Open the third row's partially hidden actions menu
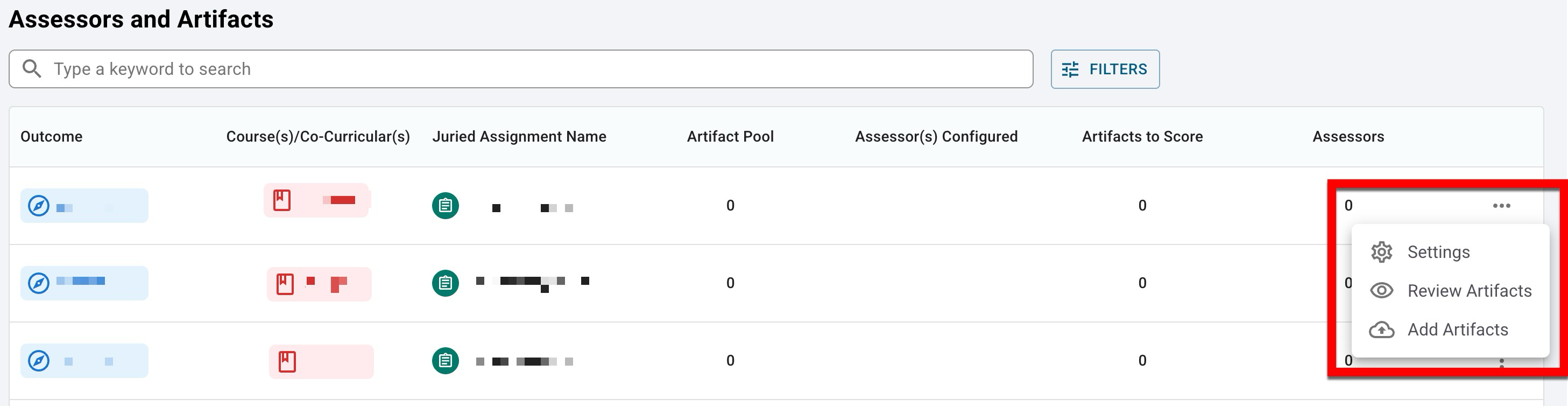Viewport: 1568px width, 406px height. pos(1501,363)
